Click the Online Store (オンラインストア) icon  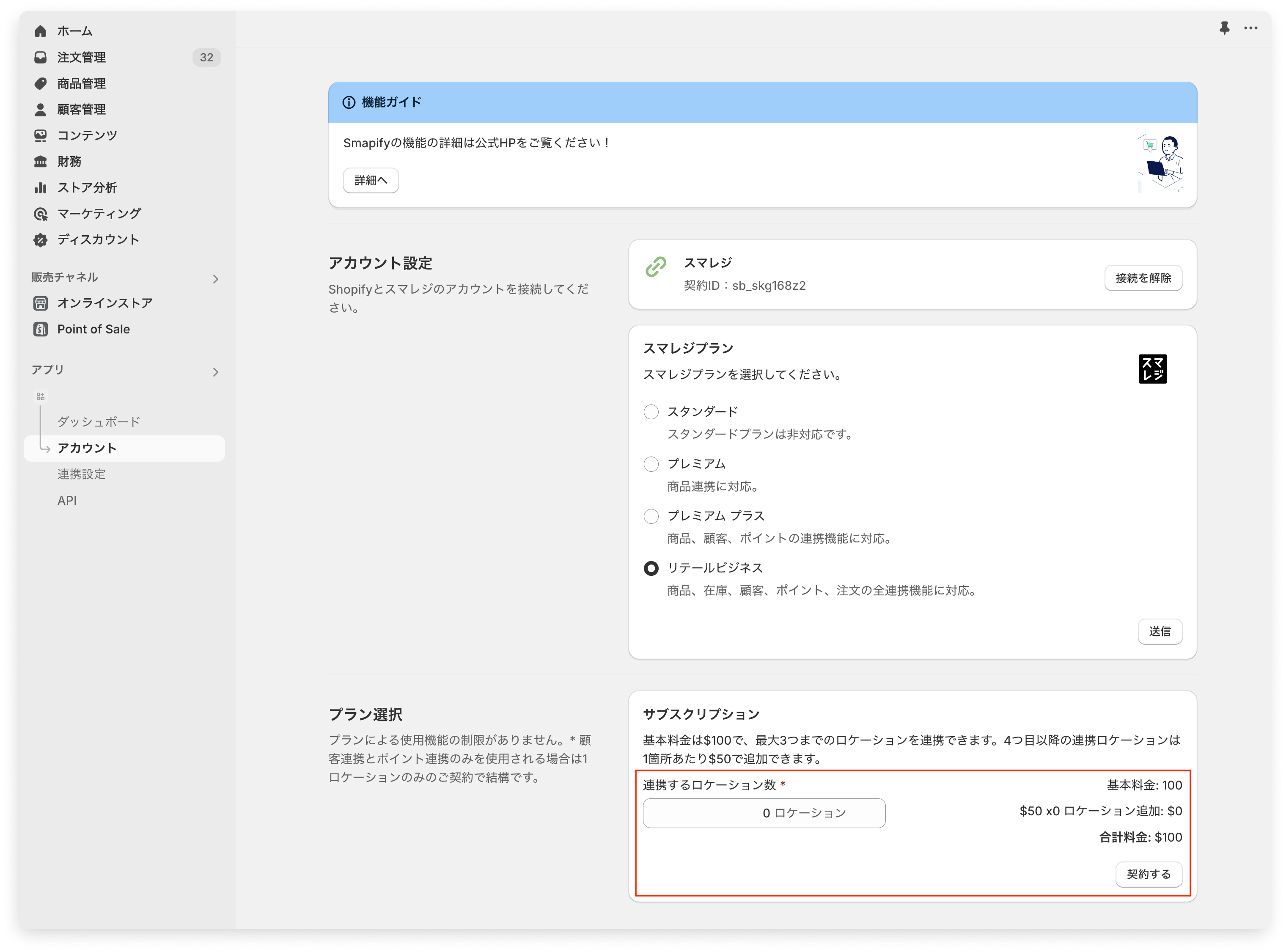[x=40, y=303]
